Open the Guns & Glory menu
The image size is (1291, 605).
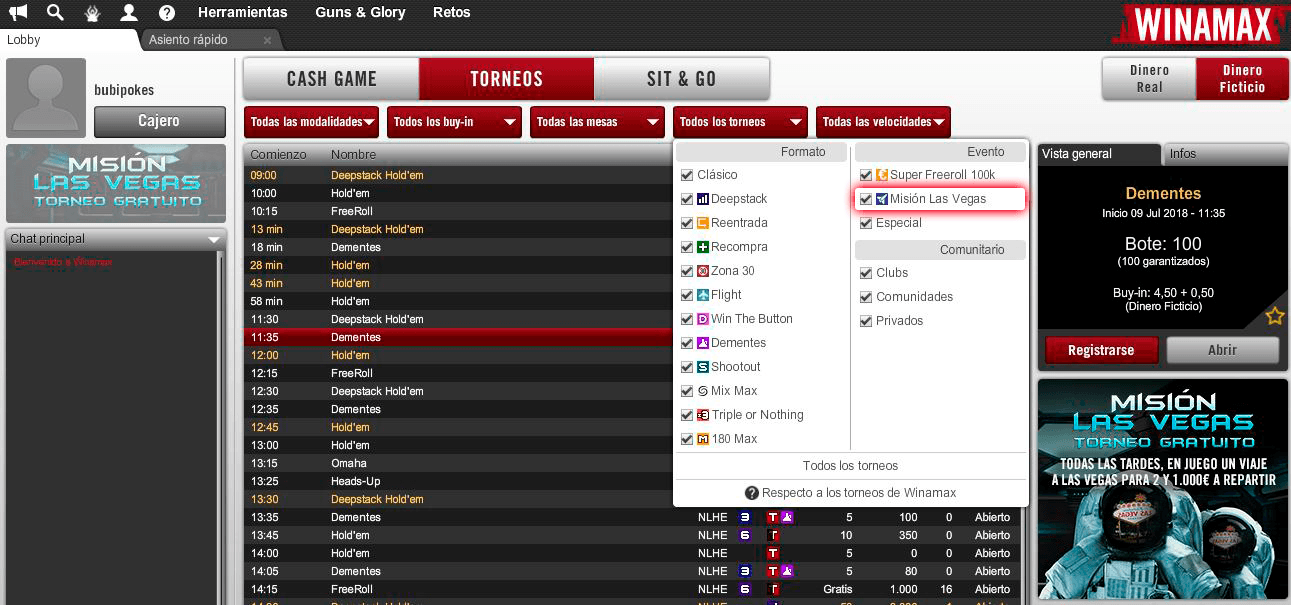360,13
